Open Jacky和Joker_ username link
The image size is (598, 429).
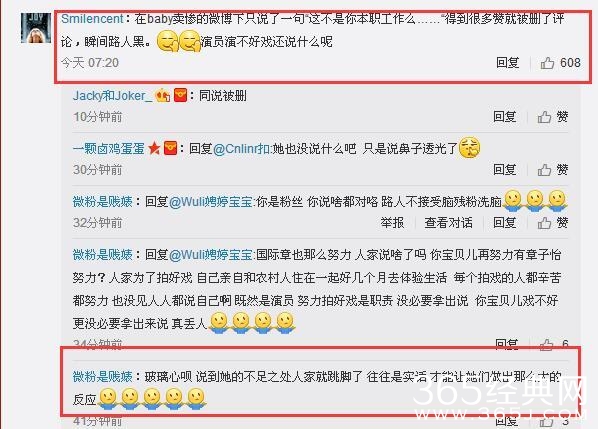[112, 95]
